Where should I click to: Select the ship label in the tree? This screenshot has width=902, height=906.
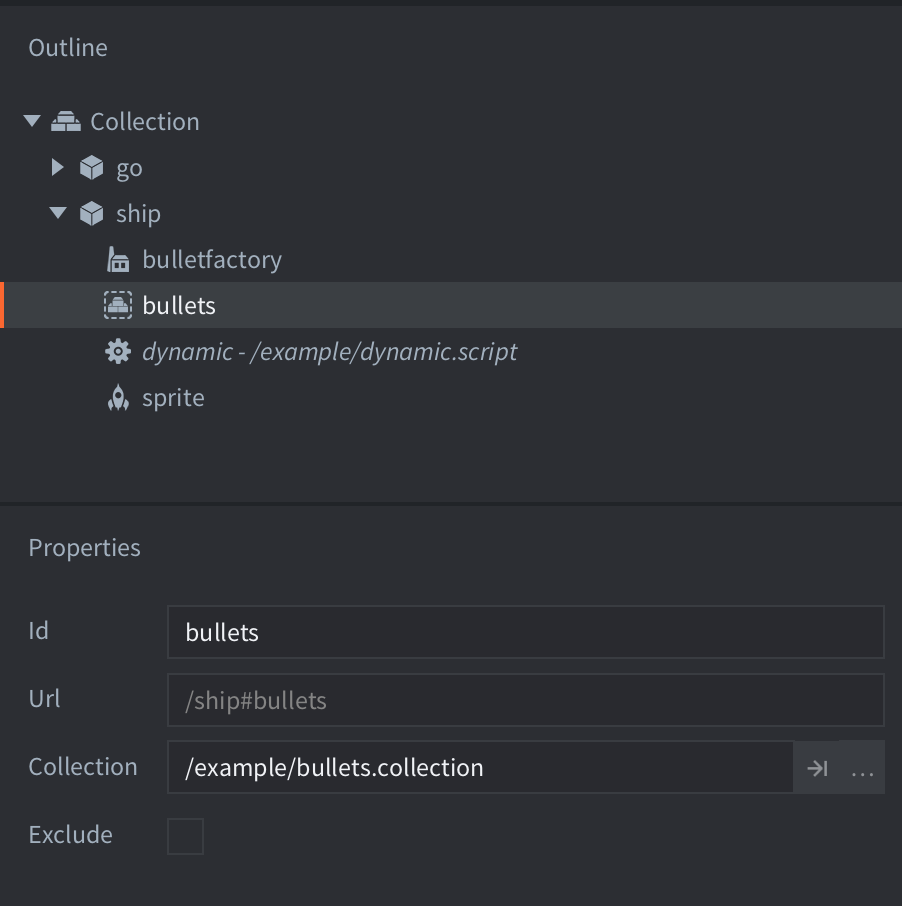pos(138,214)
